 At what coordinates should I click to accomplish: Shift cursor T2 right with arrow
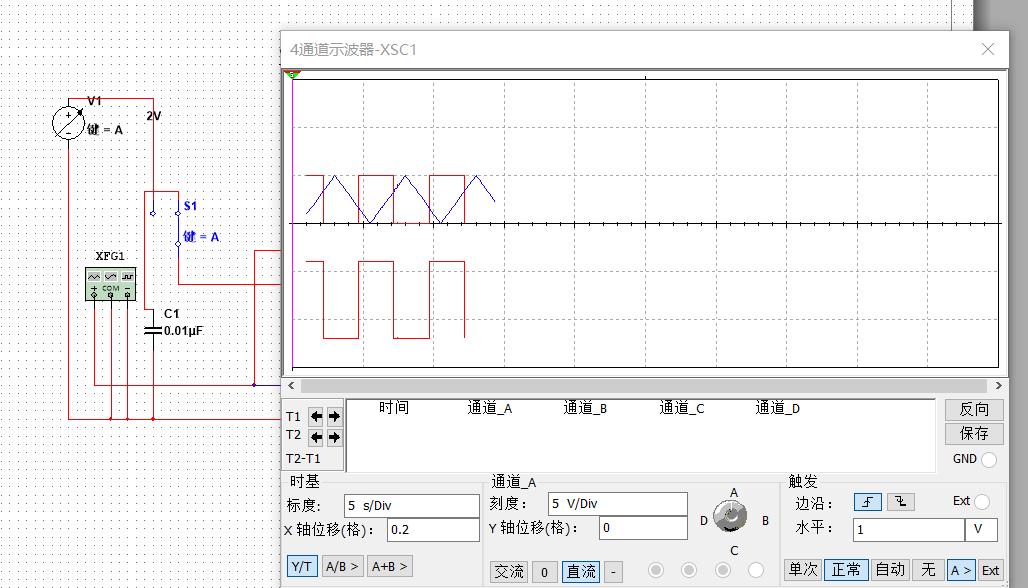pyautogui.click(x=334, y=437)
